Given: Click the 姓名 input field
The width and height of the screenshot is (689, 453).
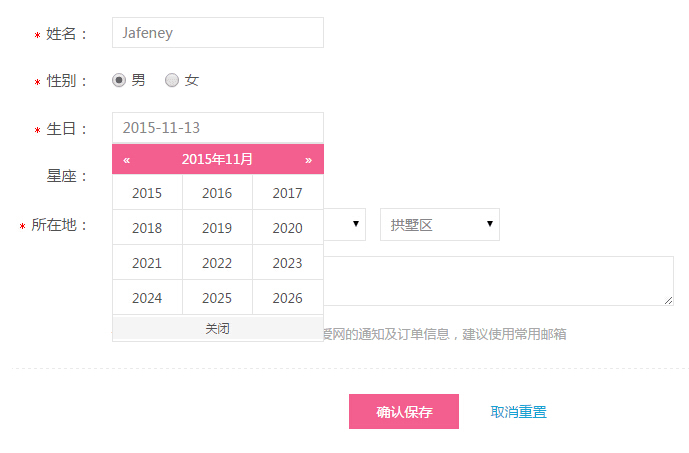Looking at the screenshot, I should pyautogui.click(x=217, y=33).
